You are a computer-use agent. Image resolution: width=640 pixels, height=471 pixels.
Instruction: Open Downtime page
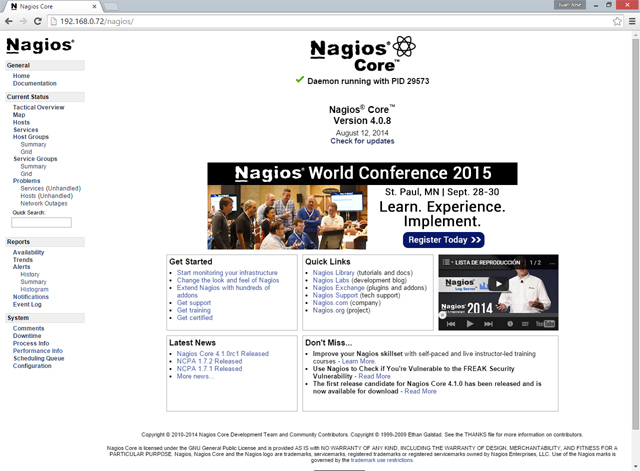coord(27,335)
